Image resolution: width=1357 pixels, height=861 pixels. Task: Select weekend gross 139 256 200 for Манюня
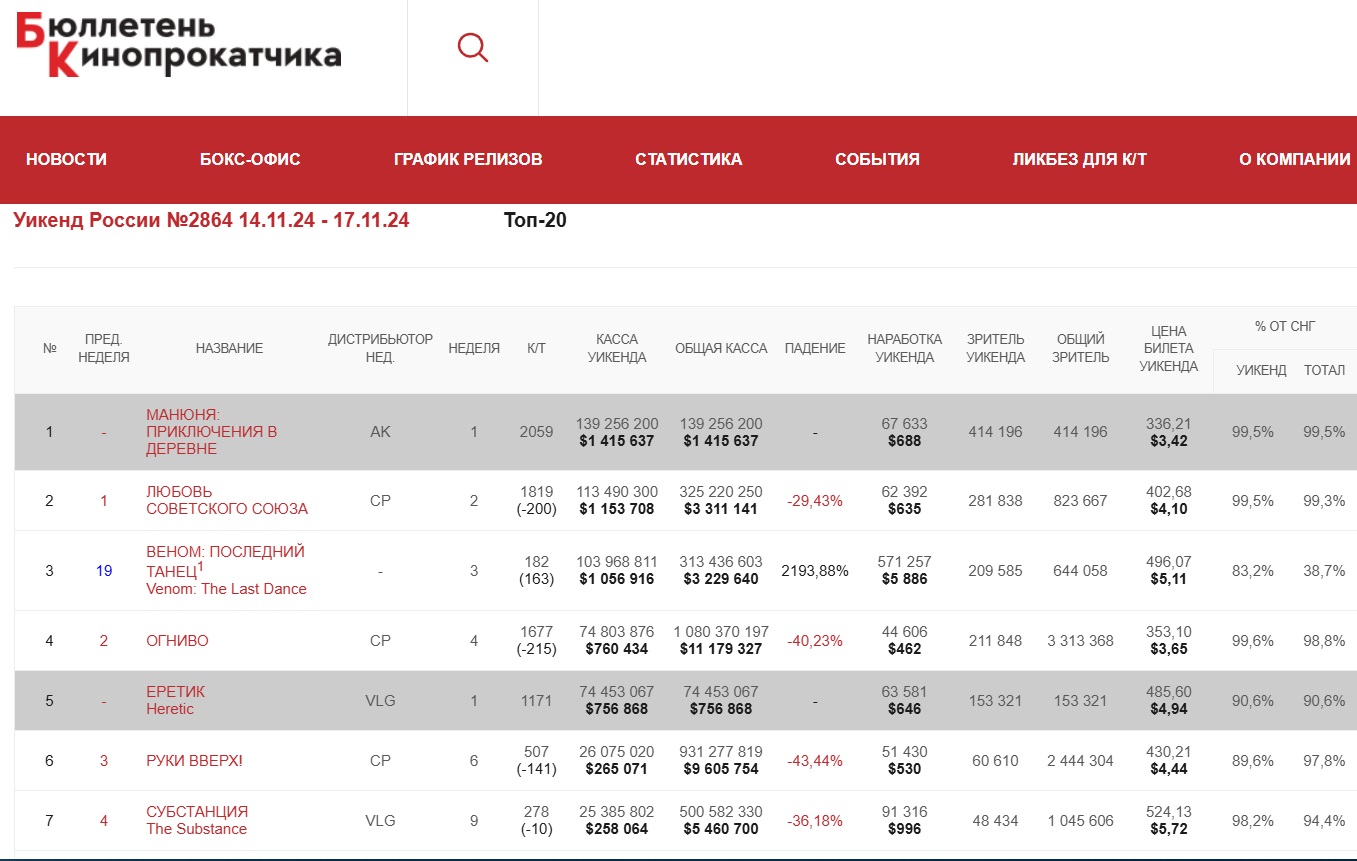pos(616,424)
